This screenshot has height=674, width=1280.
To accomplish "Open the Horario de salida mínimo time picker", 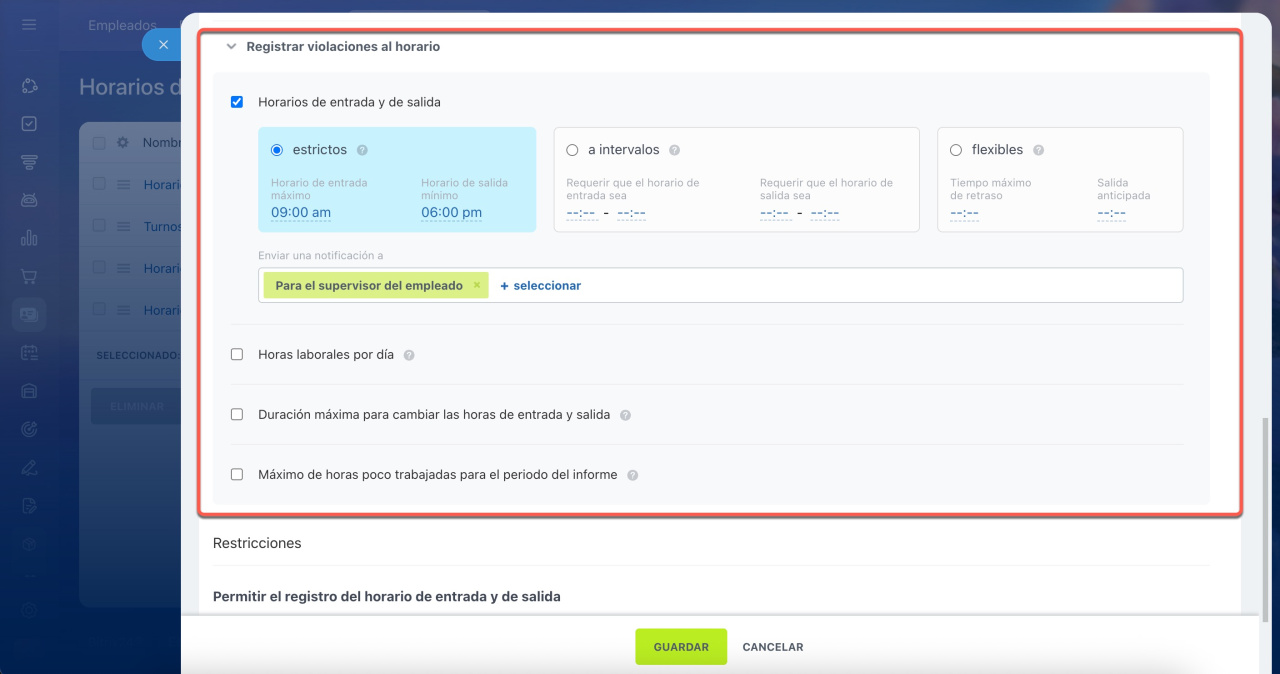I will tap(451, 212).
